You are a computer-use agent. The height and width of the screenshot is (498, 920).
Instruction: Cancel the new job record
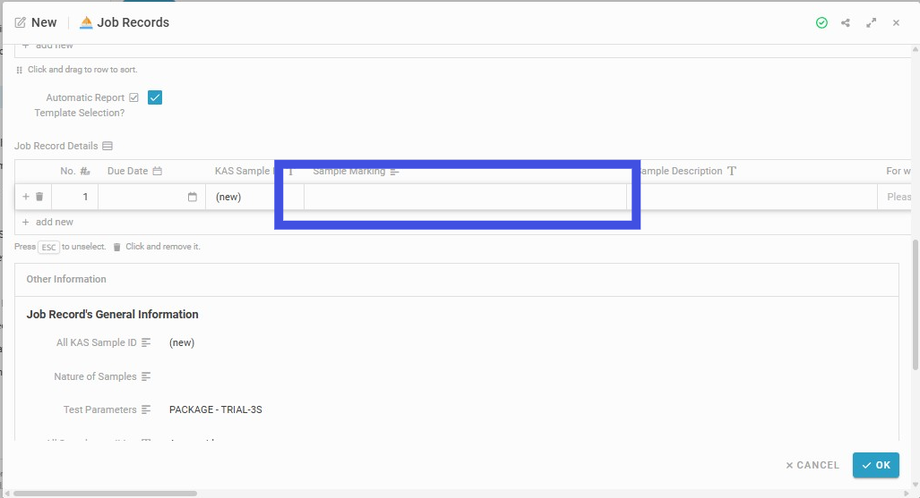tap(813, 465)
